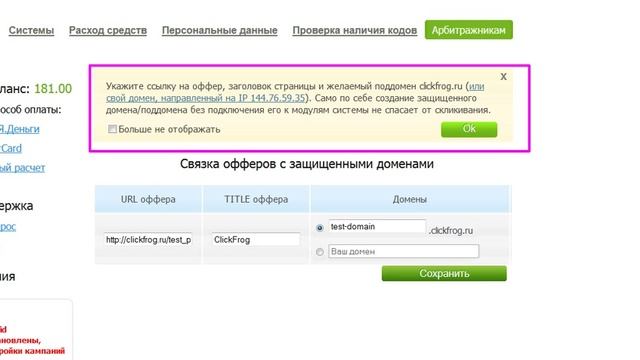Viewport: 640px width, 360px height.
Task: Click into the Ваш домен input
Action: click(x=403, y=251)
